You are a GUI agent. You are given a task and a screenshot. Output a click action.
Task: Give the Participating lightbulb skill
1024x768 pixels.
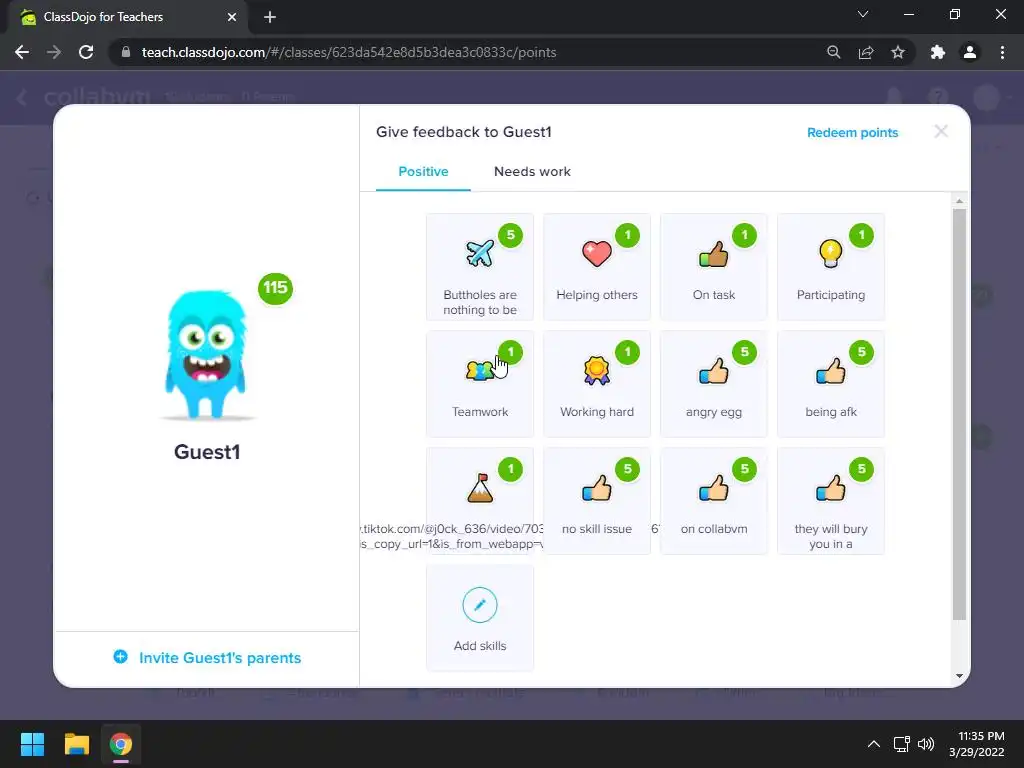(831, 267)
